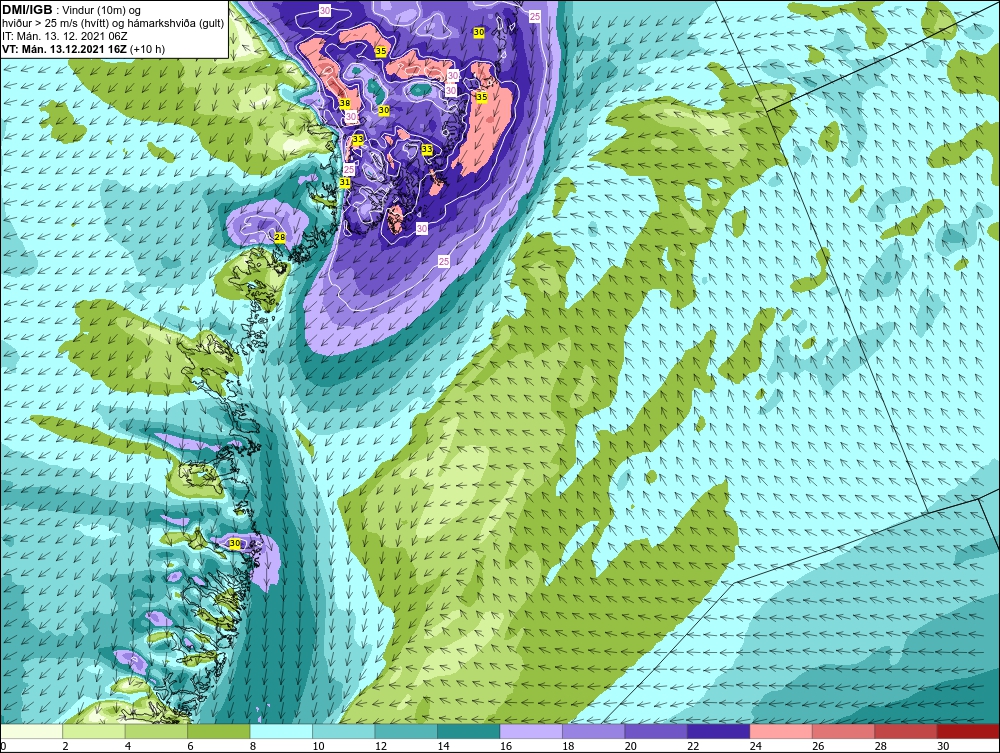1000x753 pixels.
Task: Click the purple 18–20 m/s legend swatch
Action: pyautogui.click(x=594, y=731)
